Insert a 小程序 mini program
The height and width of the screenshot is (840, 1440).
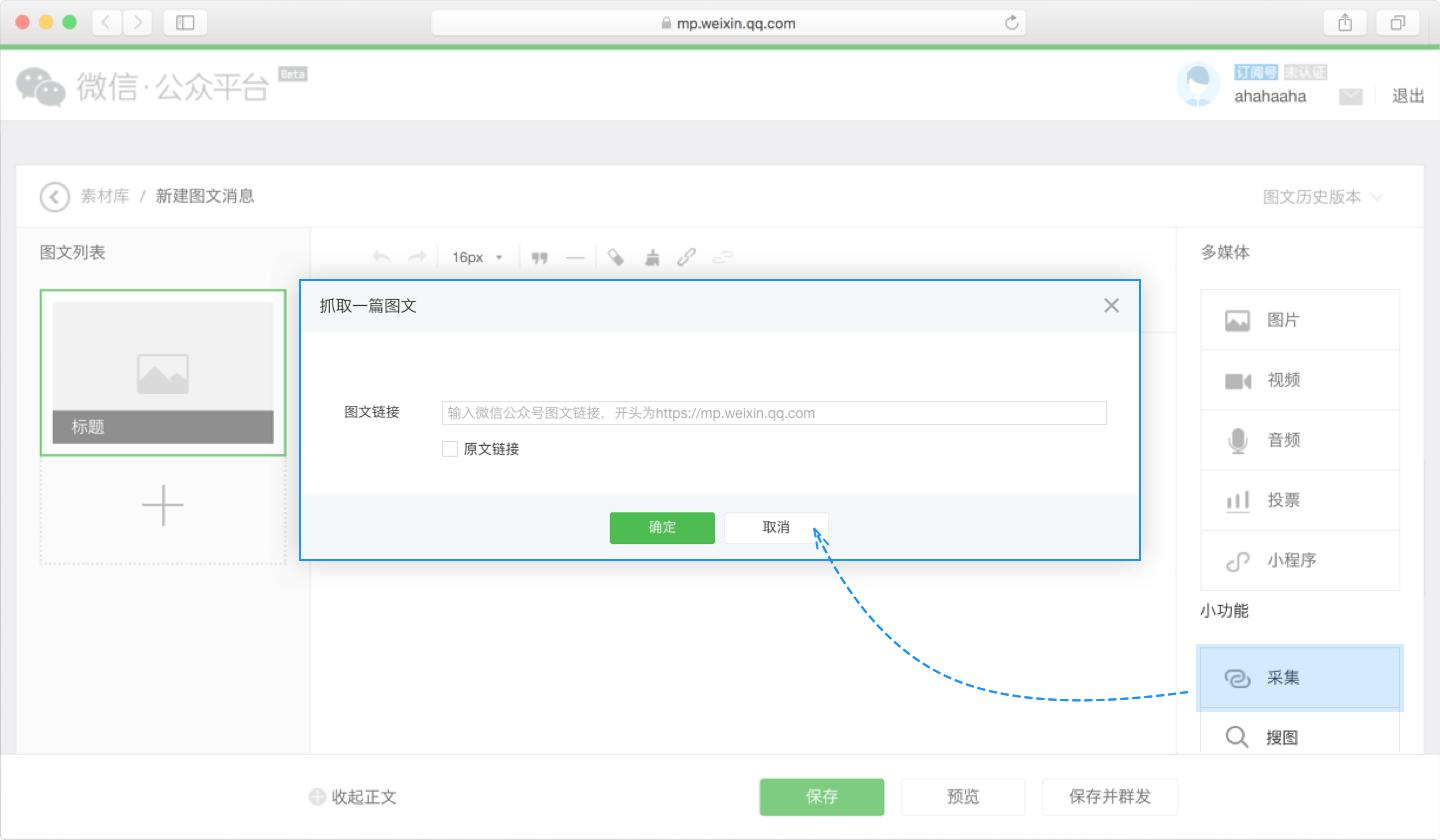[1289, 560]
